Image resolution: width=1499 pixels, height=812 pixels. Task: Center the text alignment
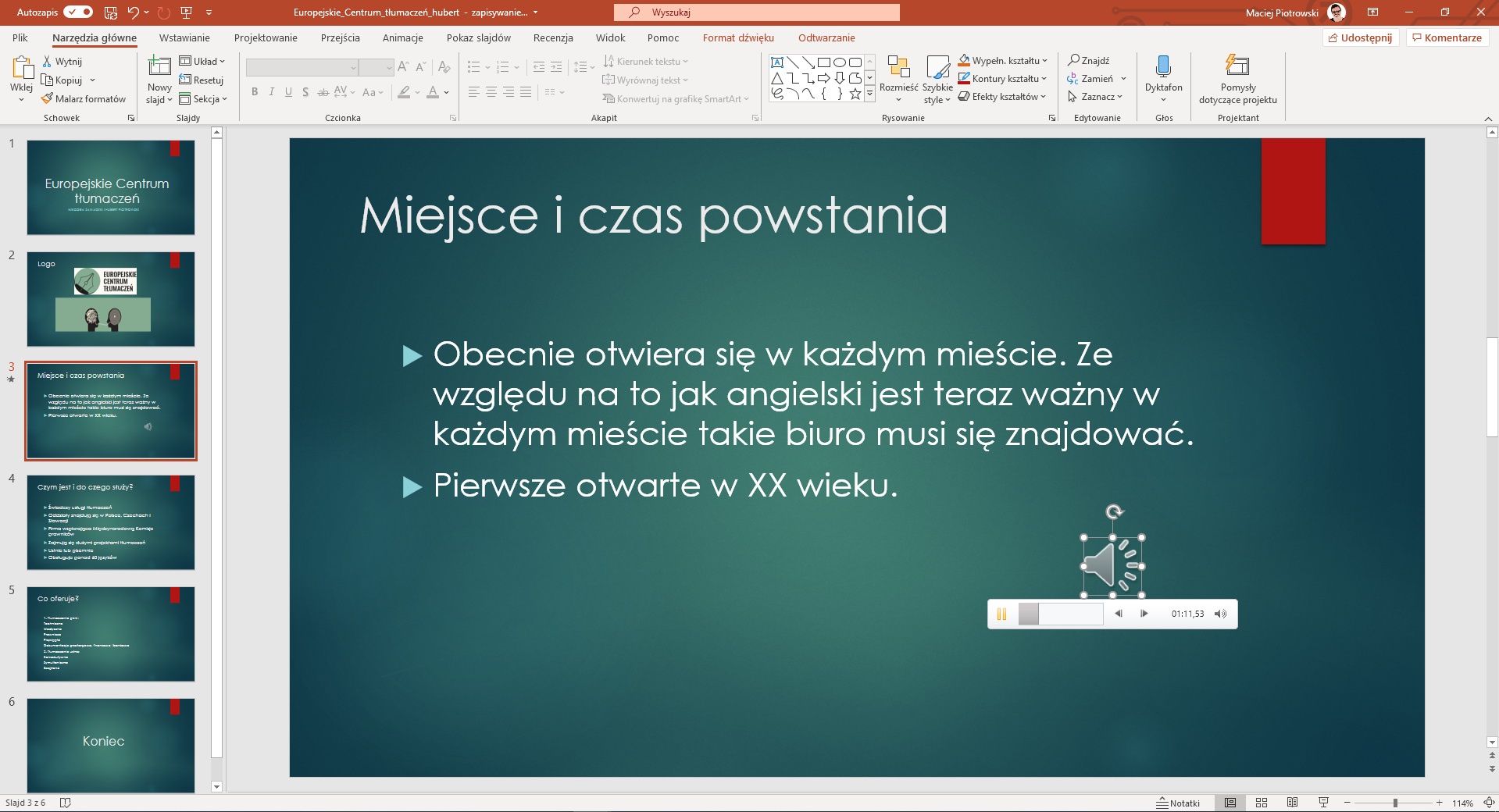click(491, 92)
